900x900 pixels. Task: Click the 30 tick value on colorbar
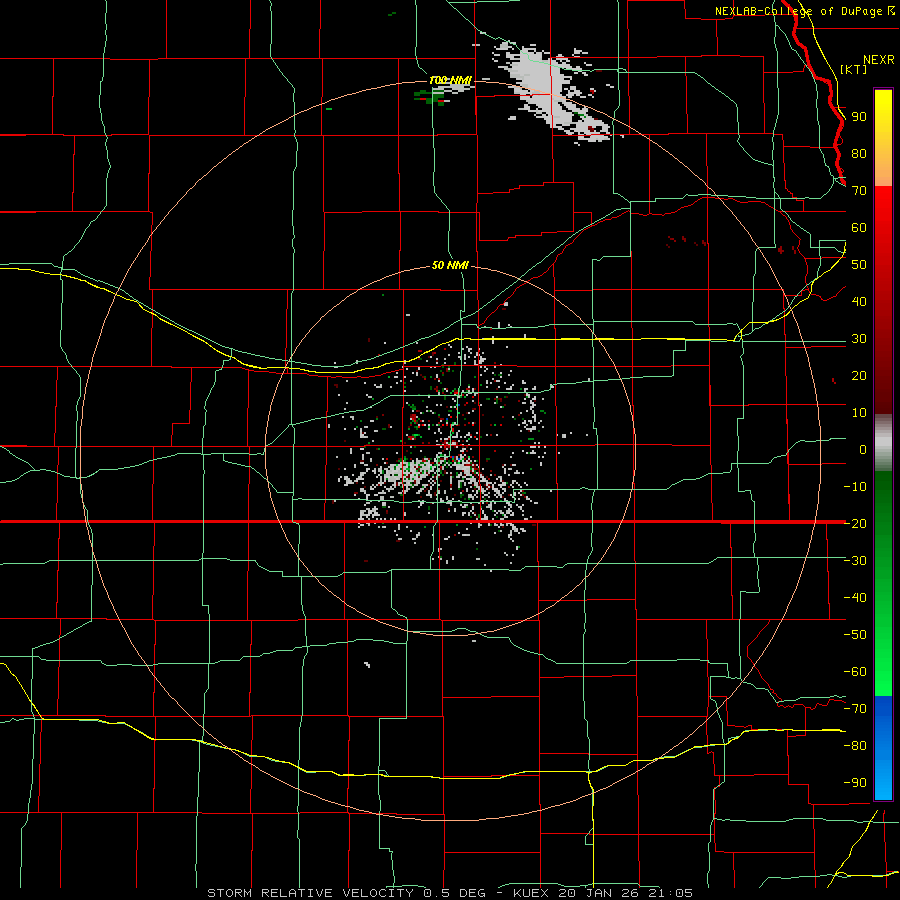[859, 339]
